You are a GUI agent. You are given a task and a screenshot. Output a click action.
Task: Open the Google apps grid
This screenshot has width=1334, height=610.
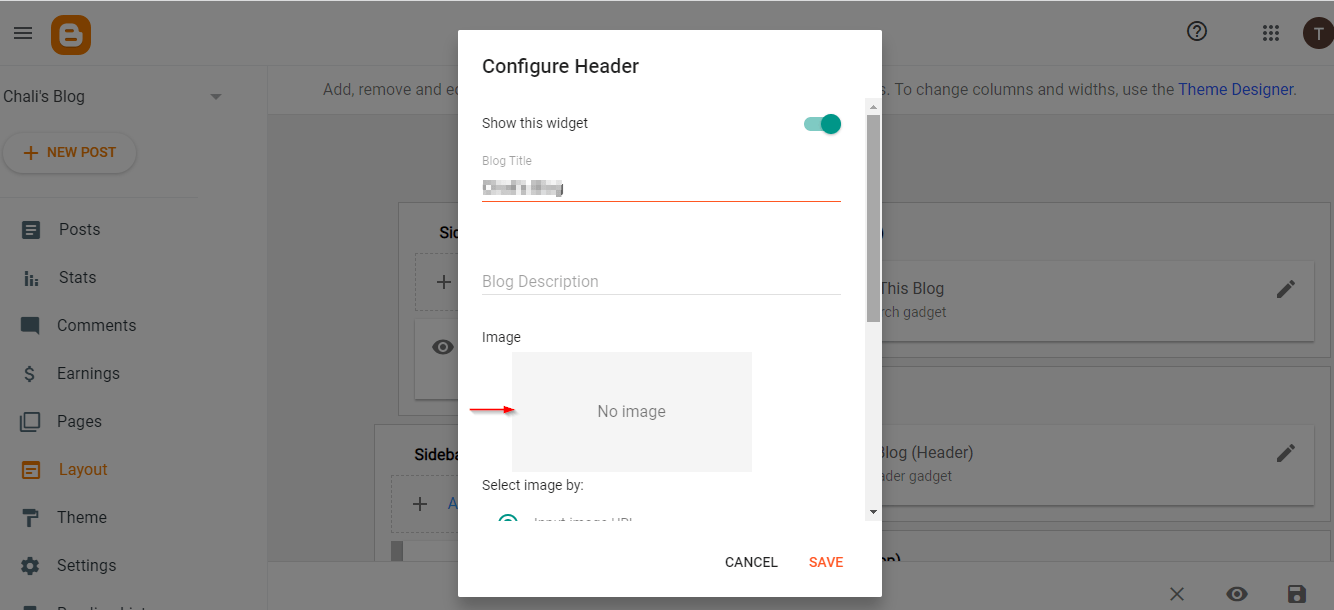coord(1271,33)
